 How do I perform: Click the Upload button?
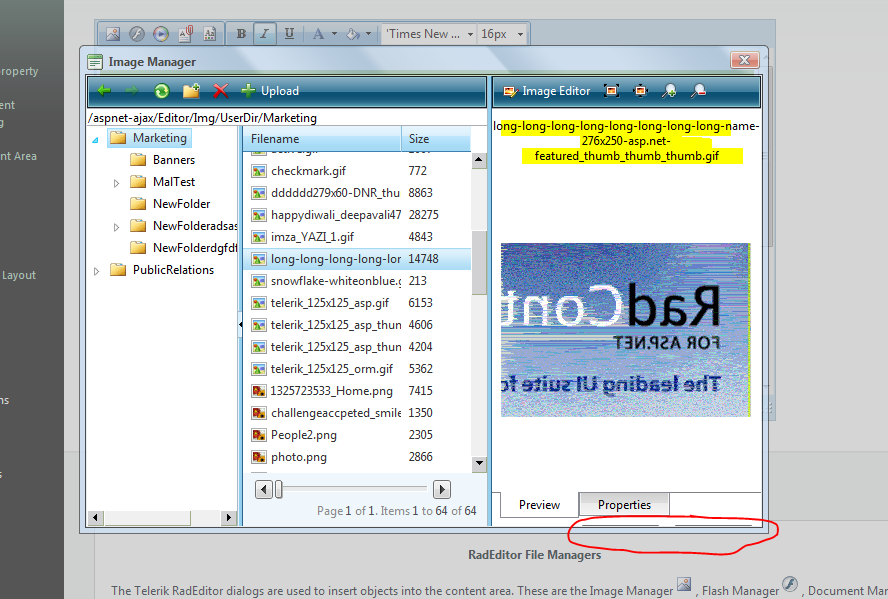[270, 91]
